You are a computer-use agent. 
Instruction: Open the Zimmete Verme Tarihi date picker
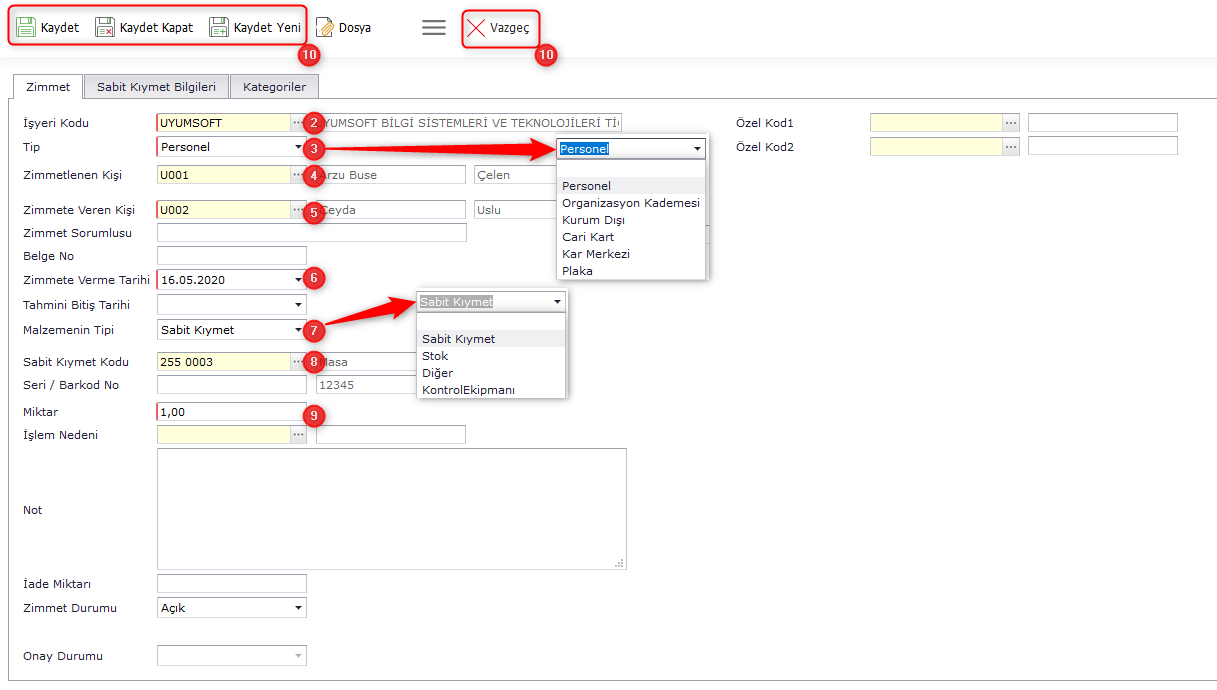tap(298, 280)
